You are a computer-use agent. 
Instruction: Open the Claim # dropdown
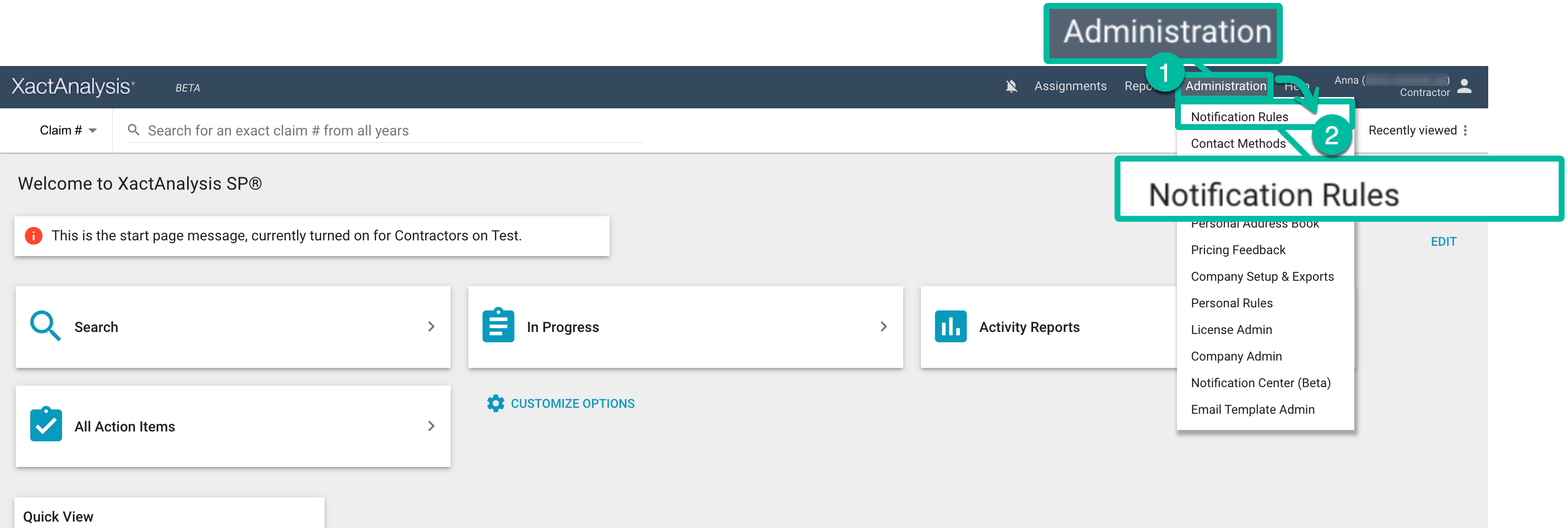[67, 131]
